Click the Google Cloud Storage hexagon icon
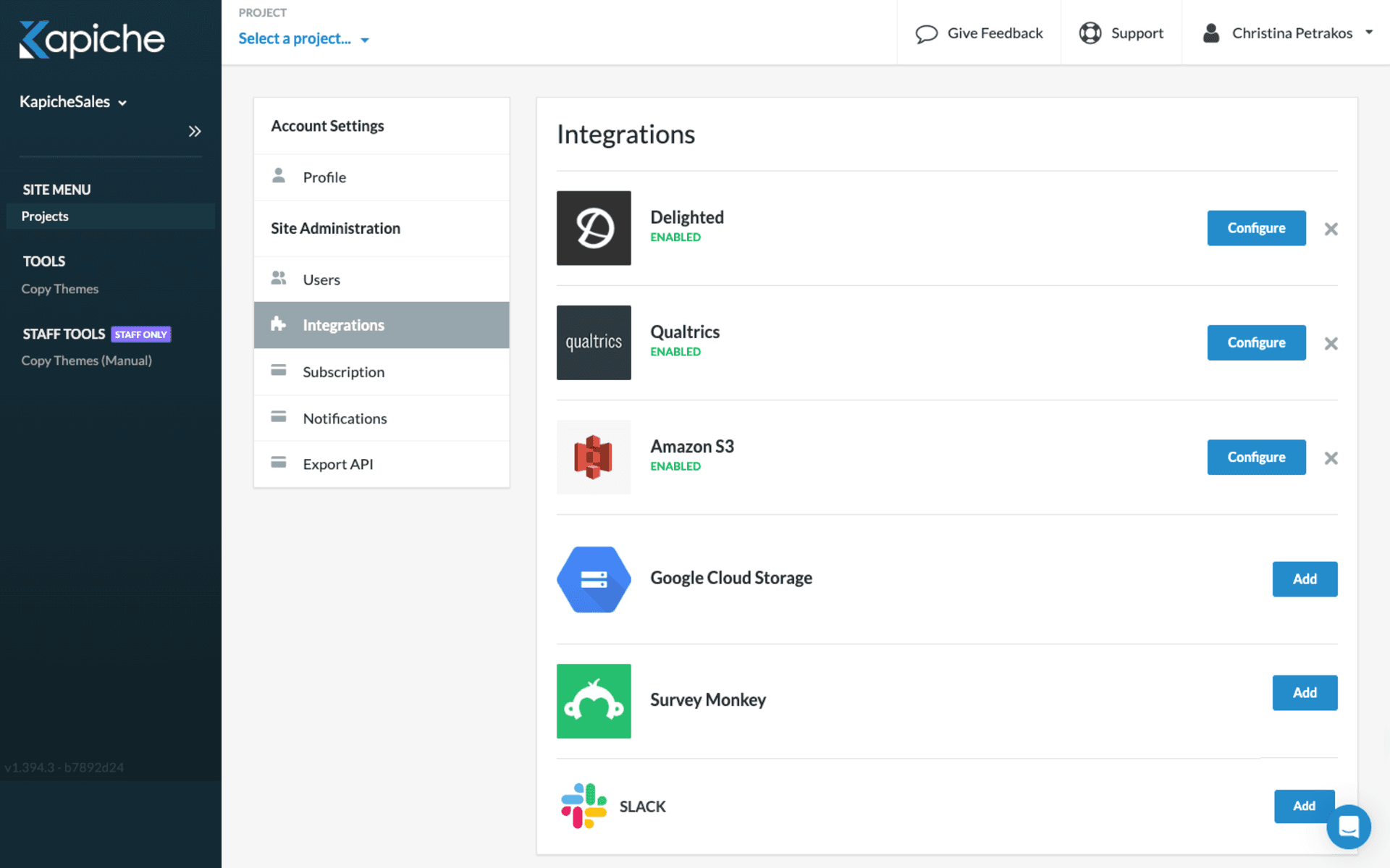 point(593,579)
